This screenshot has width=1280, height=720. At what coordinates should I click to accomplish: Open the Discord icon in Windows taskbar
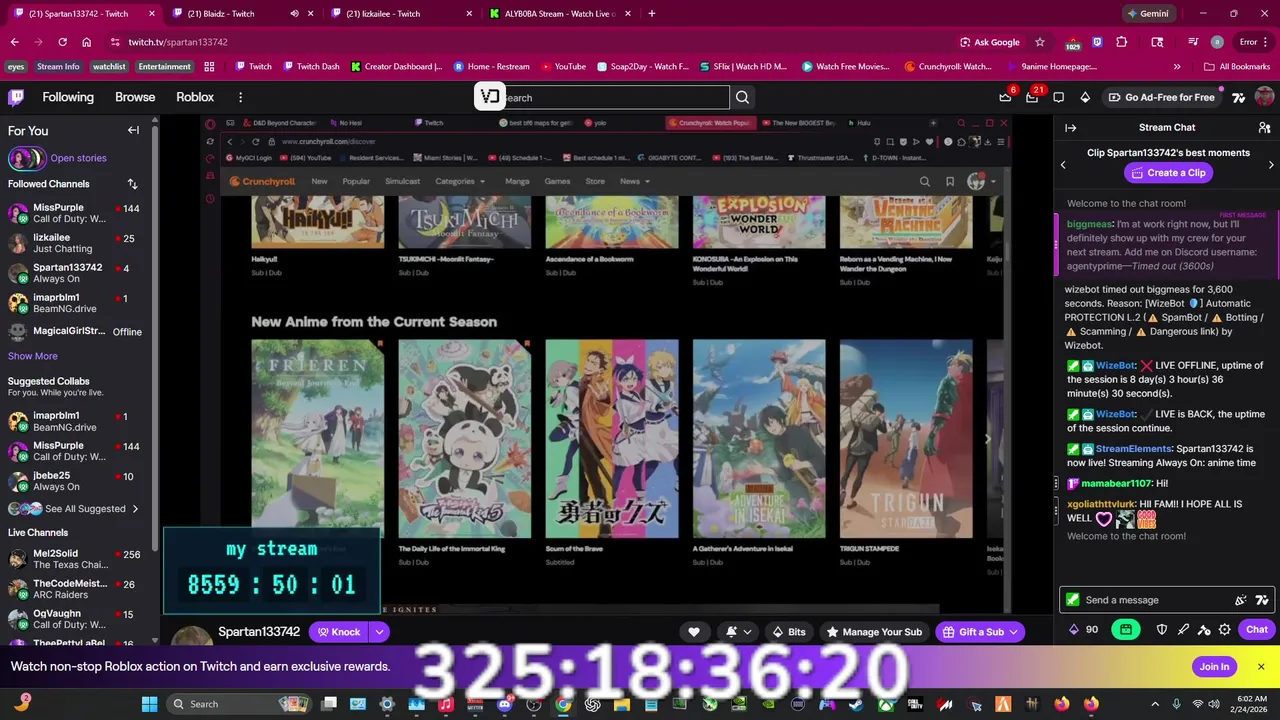(505, 704)
